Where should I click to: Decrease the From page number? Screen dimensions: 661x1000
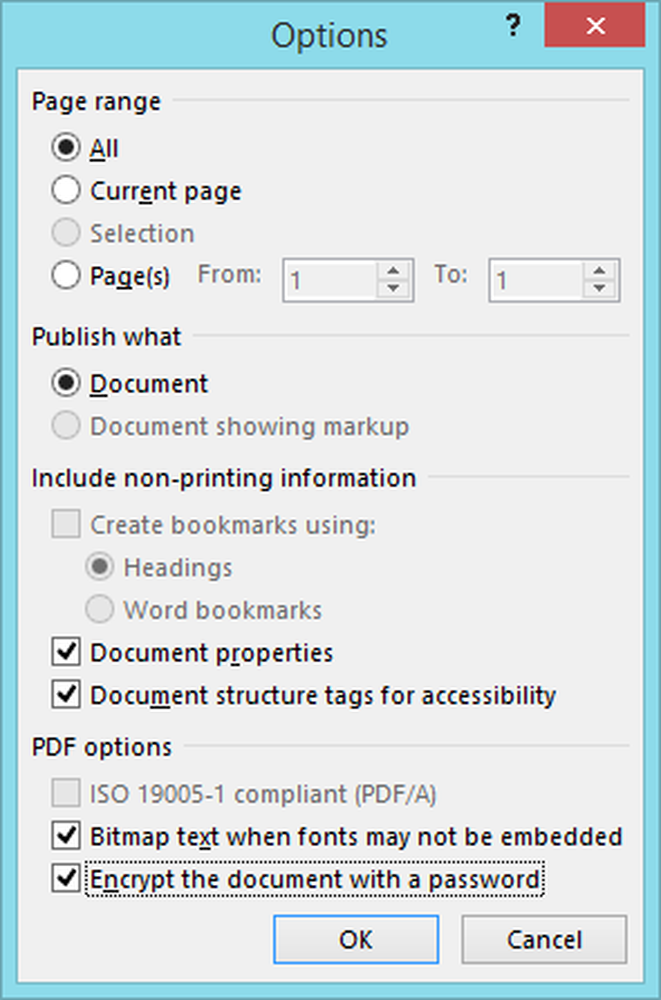(395, 289)
